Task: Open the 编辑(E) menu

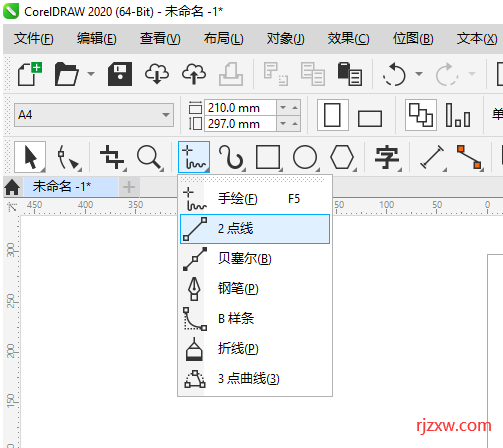Action: [97, 39]
